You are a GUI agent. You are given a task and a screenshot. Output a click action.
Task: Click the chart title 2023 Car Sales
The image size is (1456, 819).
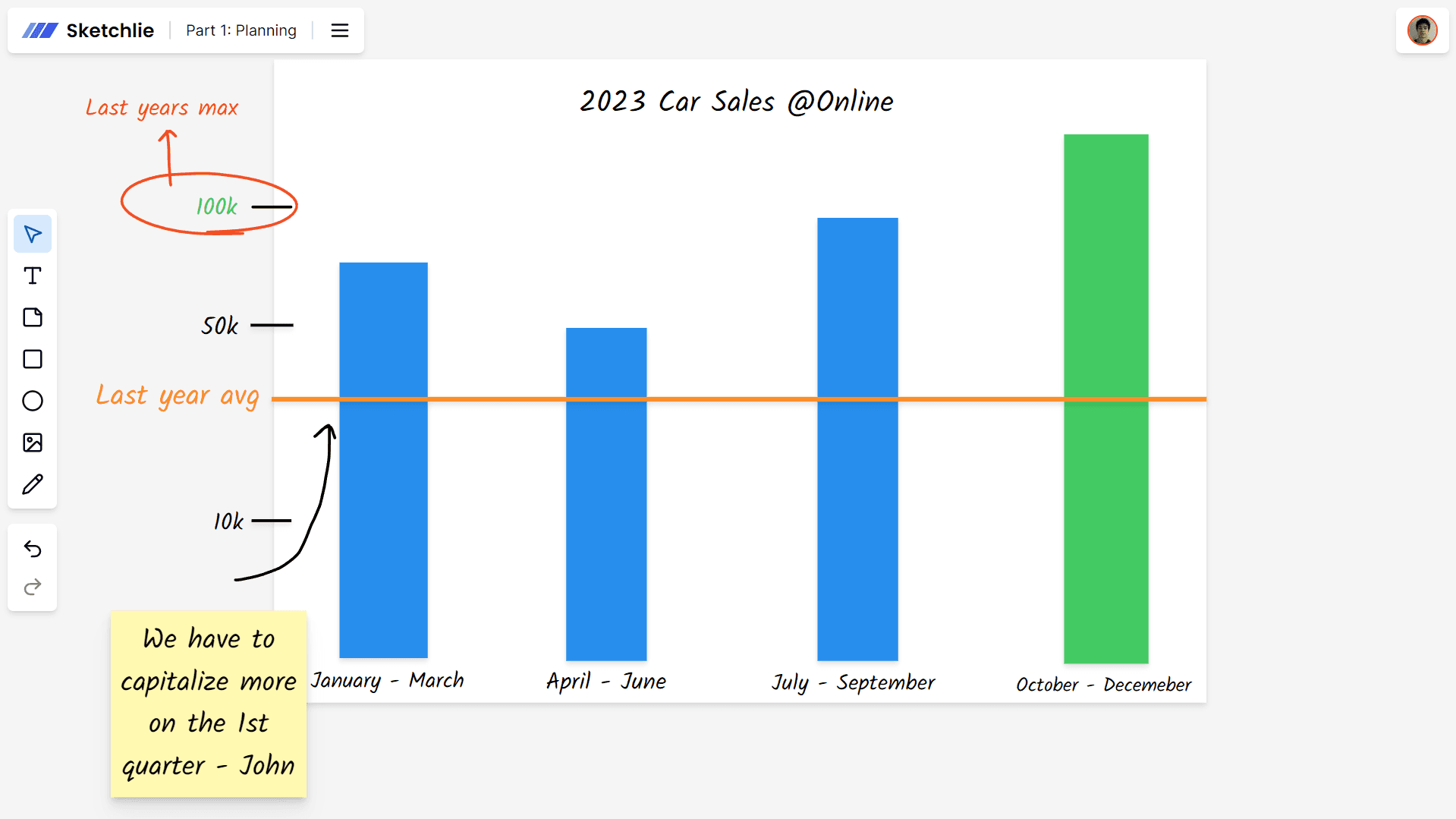click(736, 101)
